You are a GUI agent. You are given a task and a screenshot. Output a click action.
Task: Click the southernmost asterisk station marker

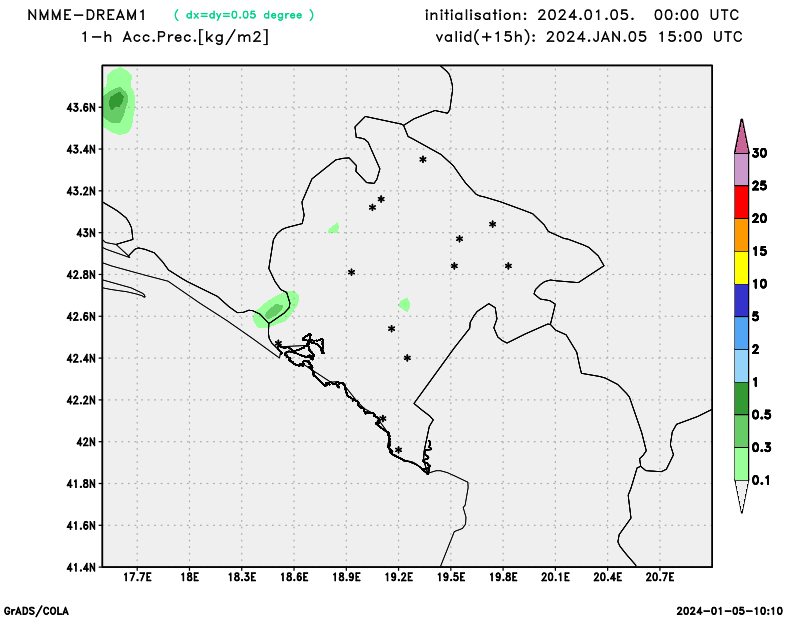398,450
